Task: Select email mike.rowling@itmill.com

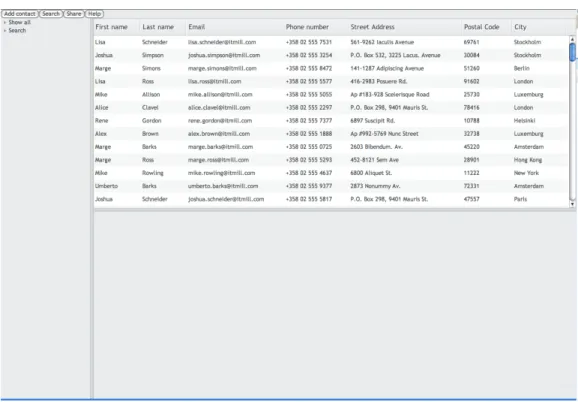Action: tap(222, 173)
